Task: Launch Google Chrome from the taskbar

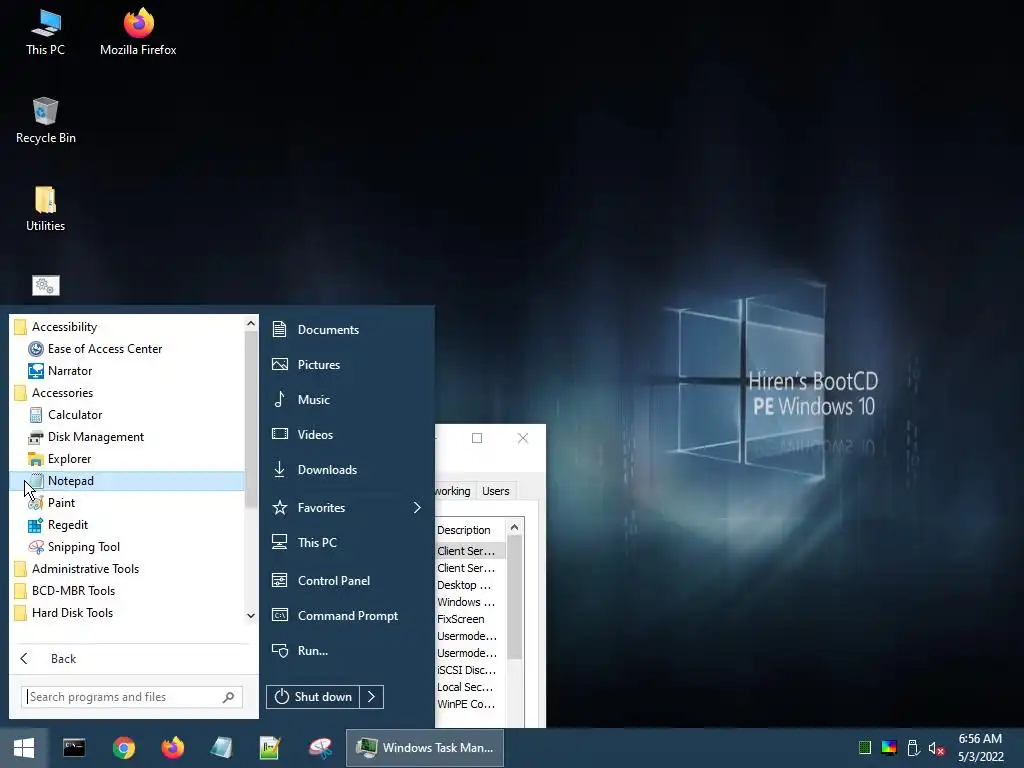Action: point(123,748)
